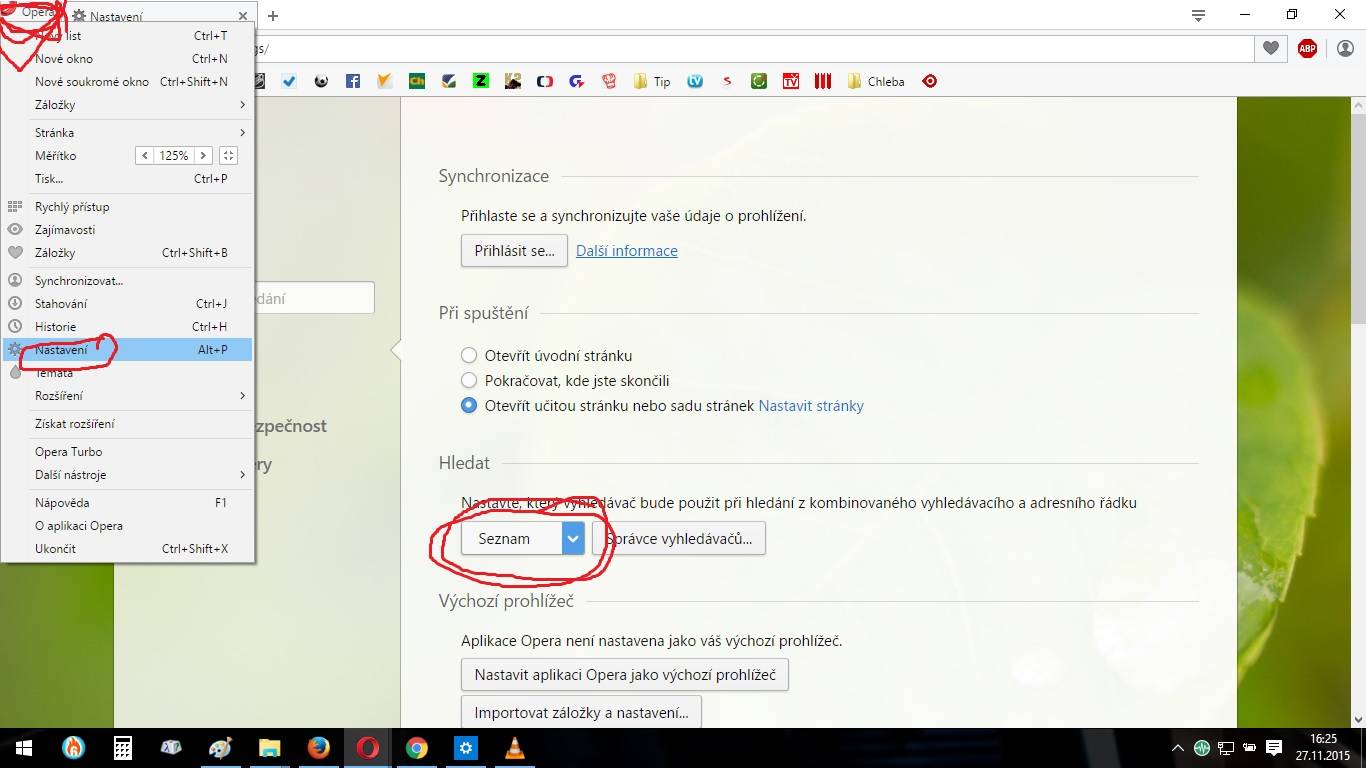This screenshot has width=1366, height=768.
Task: Open VLC media player from taskbar
Action: 515,748
